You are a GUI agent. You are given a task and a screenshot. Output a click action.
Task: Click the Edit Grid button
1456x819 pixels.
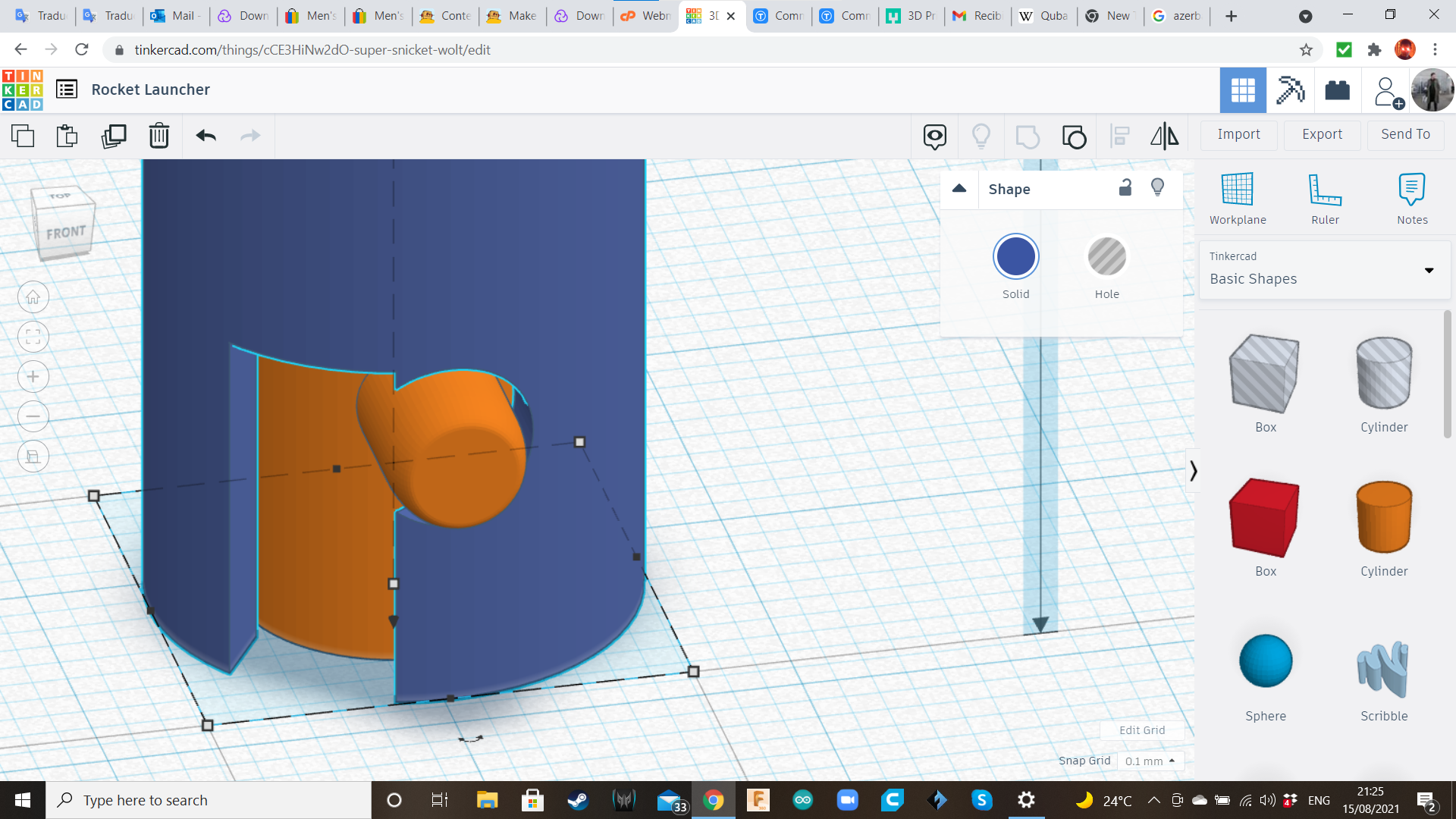(x=1142, y=730)
